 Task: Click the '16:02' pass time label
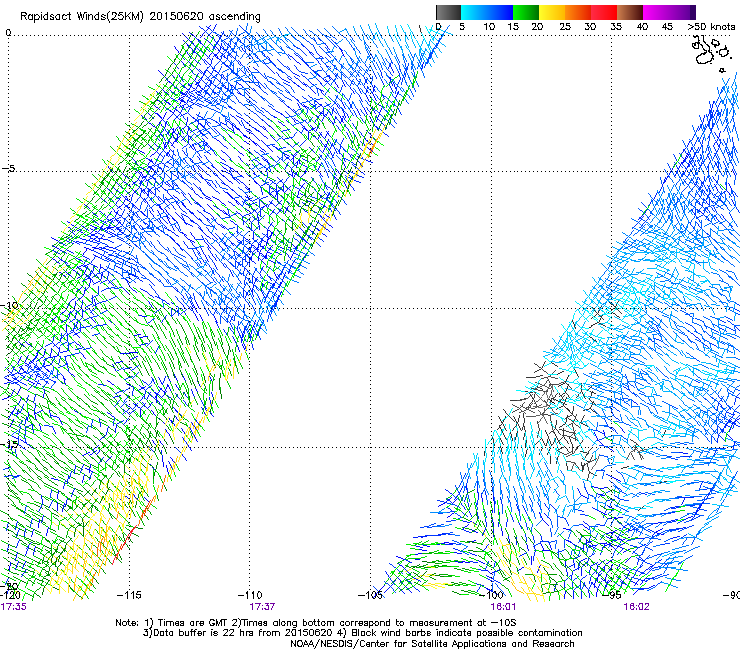[x=637, y=607]
